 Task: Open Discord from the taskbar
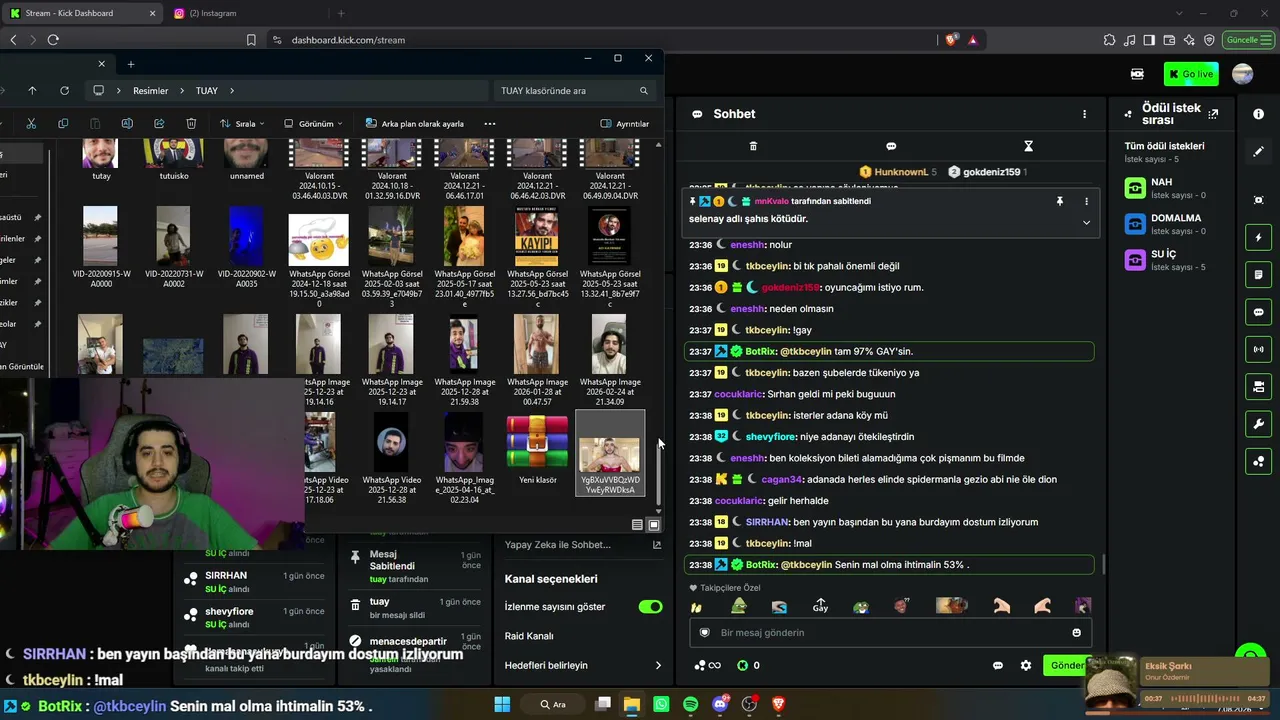click(x=720, y=704)
